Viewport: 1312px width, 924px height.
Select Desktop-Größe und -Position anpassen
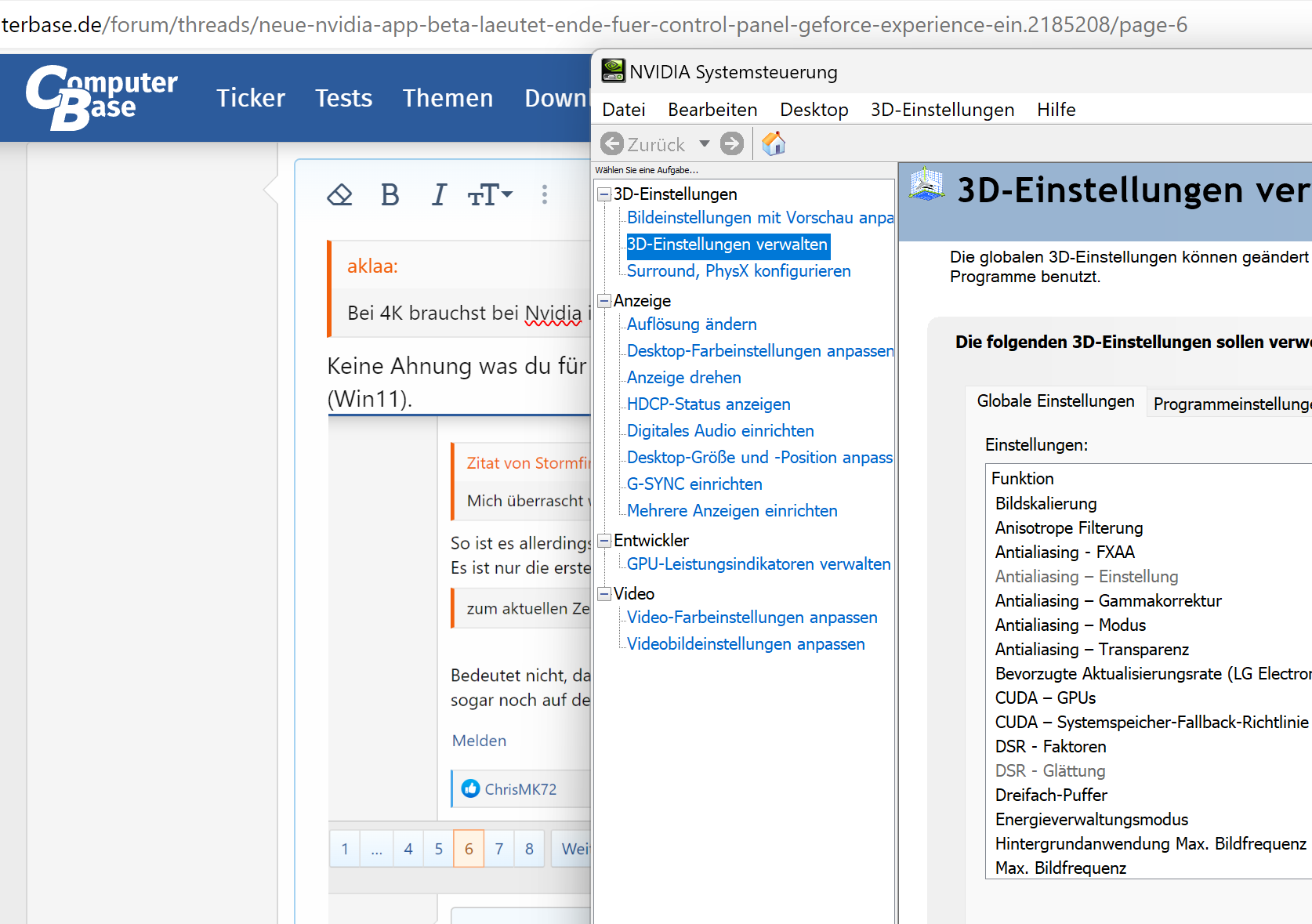click(x=759, y=458)
